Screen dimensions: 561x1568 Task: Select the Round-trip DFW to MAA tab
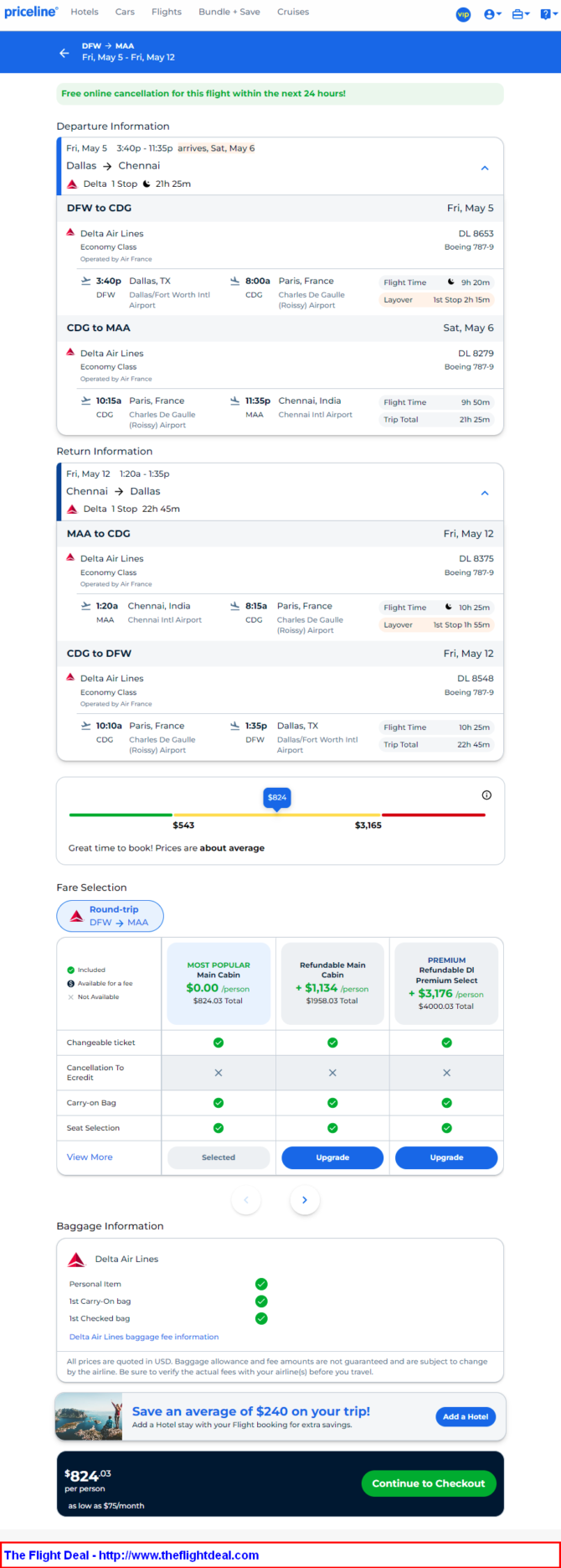click(x=110, y=916)
